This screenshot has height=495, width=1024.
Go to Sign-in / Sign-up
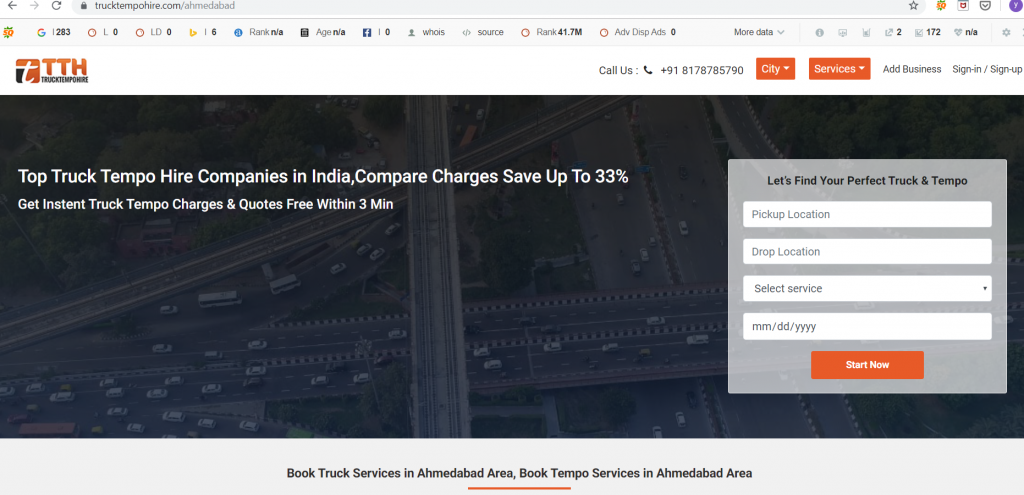[x=986, y=69]
